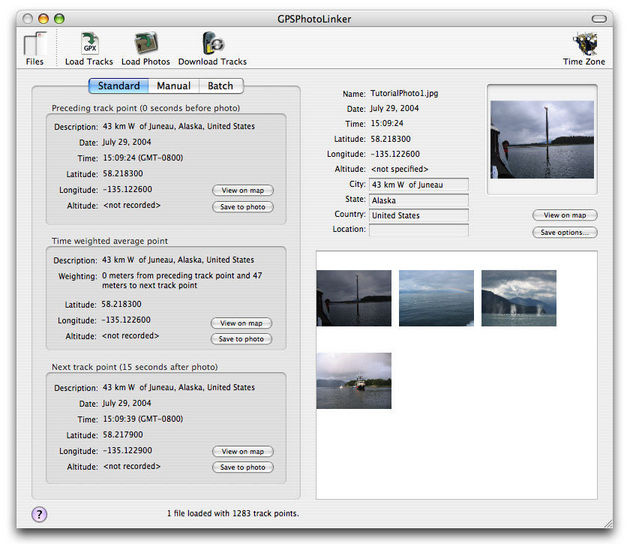Select the boat photo thumbnail

354,380
